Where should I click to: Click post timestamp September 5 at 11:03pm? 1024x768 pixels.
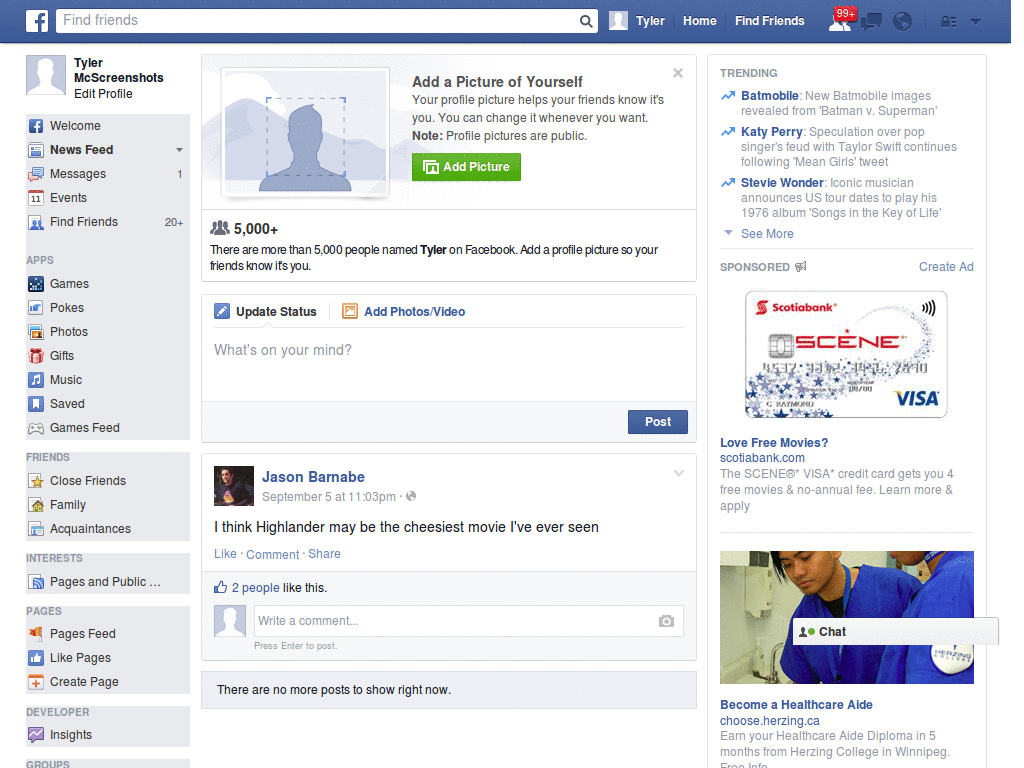coord(328,497)
